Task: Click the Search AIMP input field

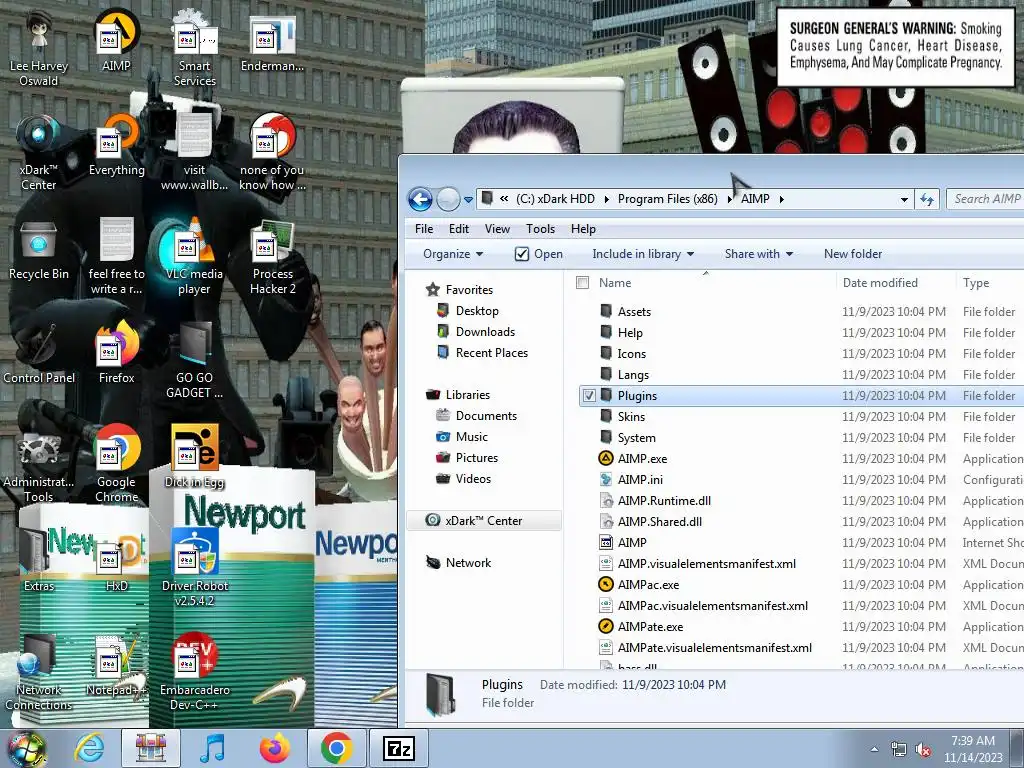Action: click(986, 199)
